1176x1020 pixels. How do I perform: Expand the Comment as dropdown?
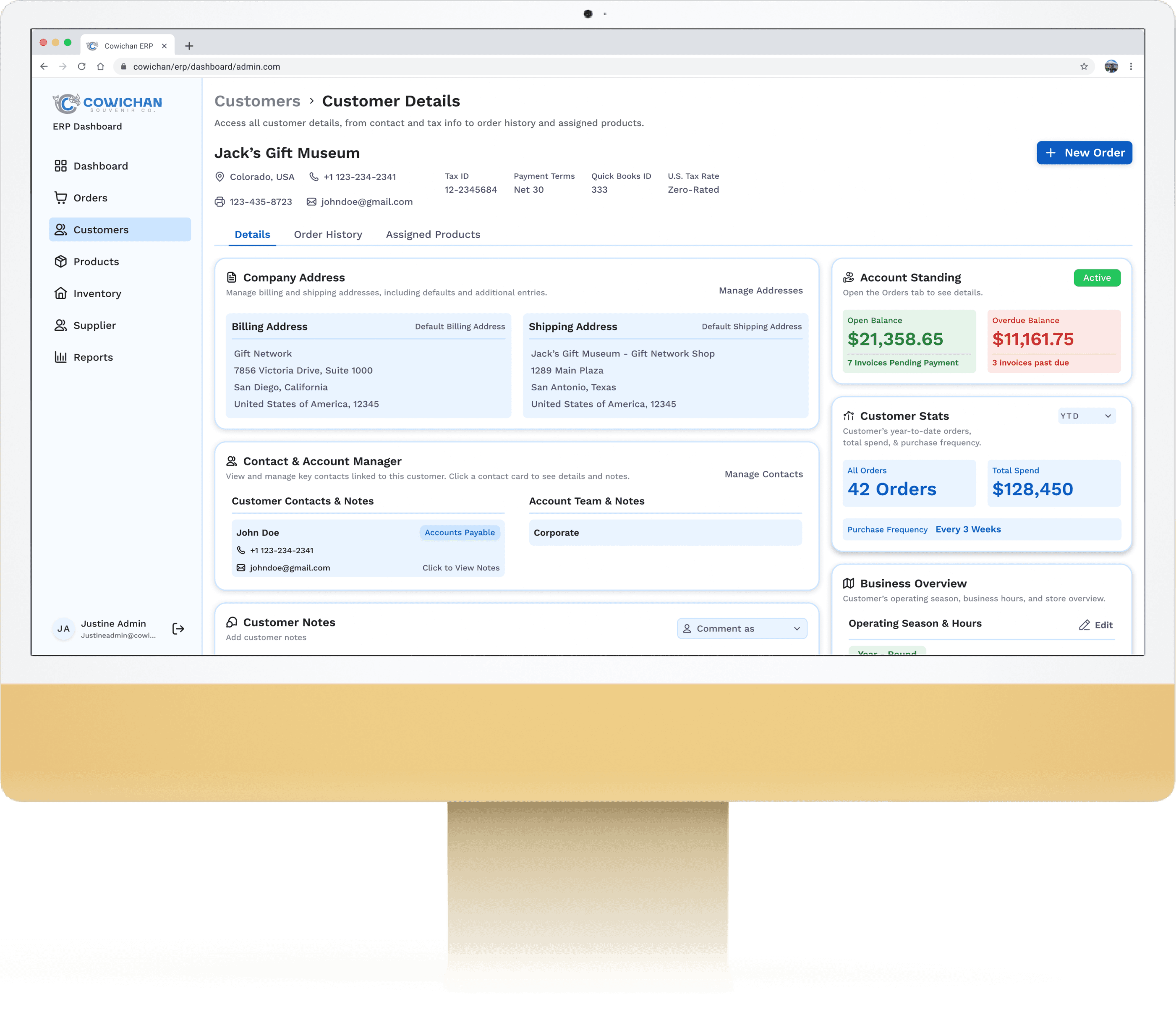(742, 628)
